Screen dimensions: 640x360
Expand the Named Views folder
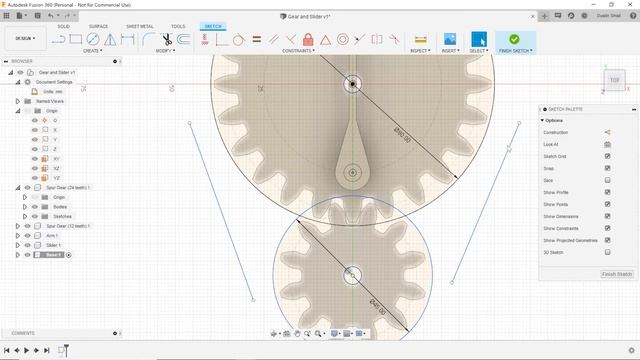click(x=18, y=101)
